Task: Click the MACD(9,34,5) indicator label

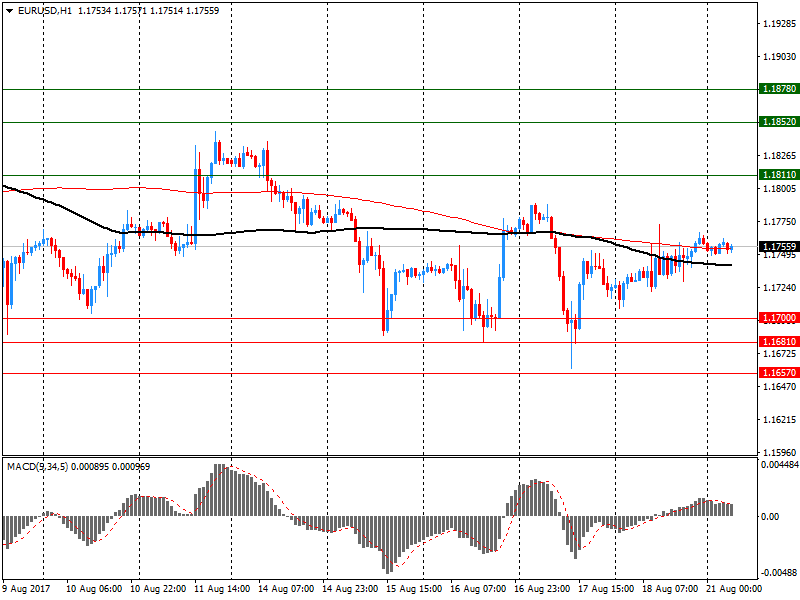Action: point(37,467)
